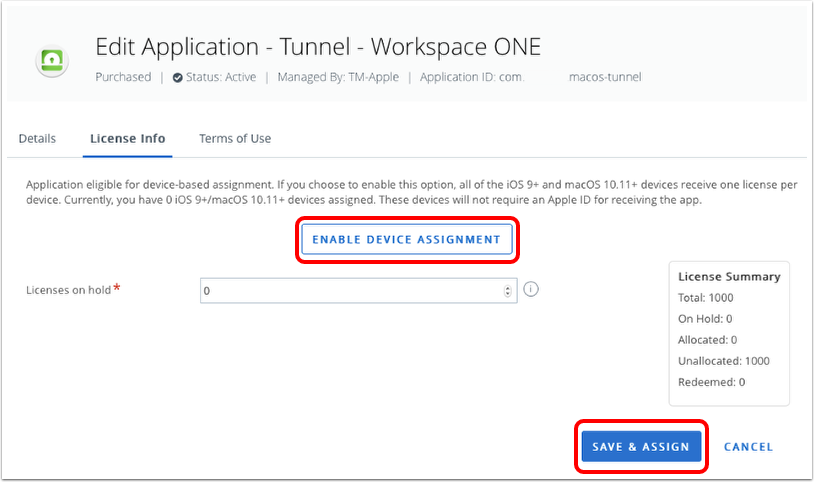The height and width of the screenshot is (482, 814).
Task: Click the License Summary heading
Action: (x=729, y=277)
